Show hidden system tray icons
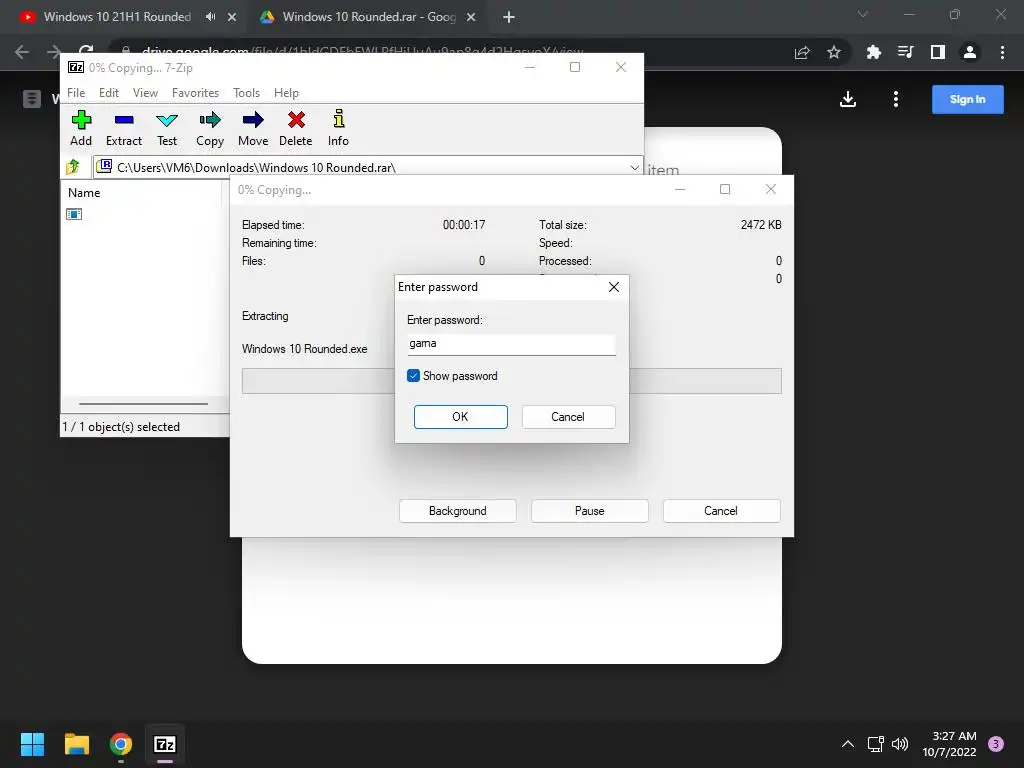Viewport: 1024px width, 768px height. click(x=848, y=744)
